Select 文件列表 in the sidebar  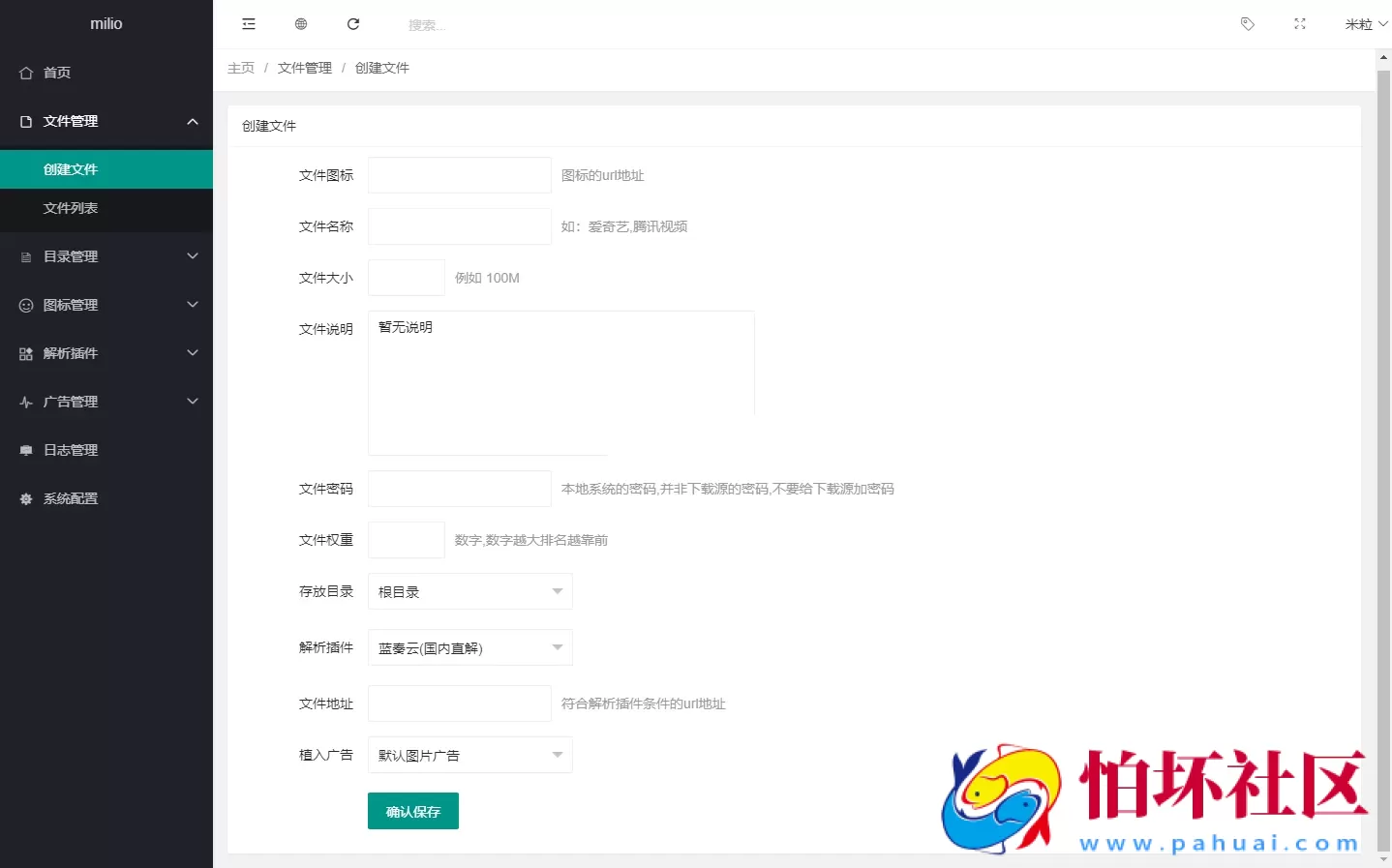[71, 207]
